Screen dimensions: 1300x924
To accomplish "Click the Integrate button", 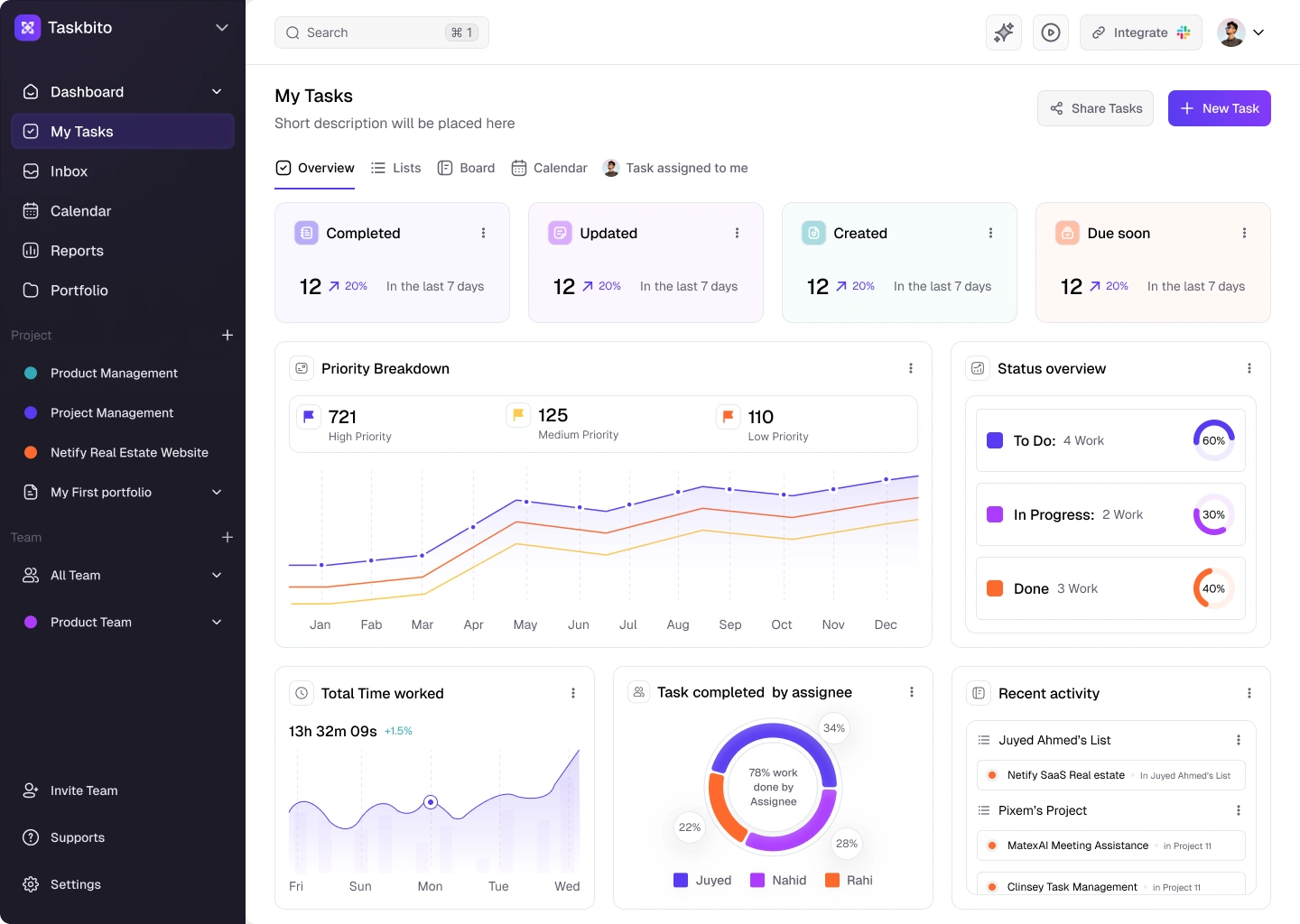I will click(1141, 32).
